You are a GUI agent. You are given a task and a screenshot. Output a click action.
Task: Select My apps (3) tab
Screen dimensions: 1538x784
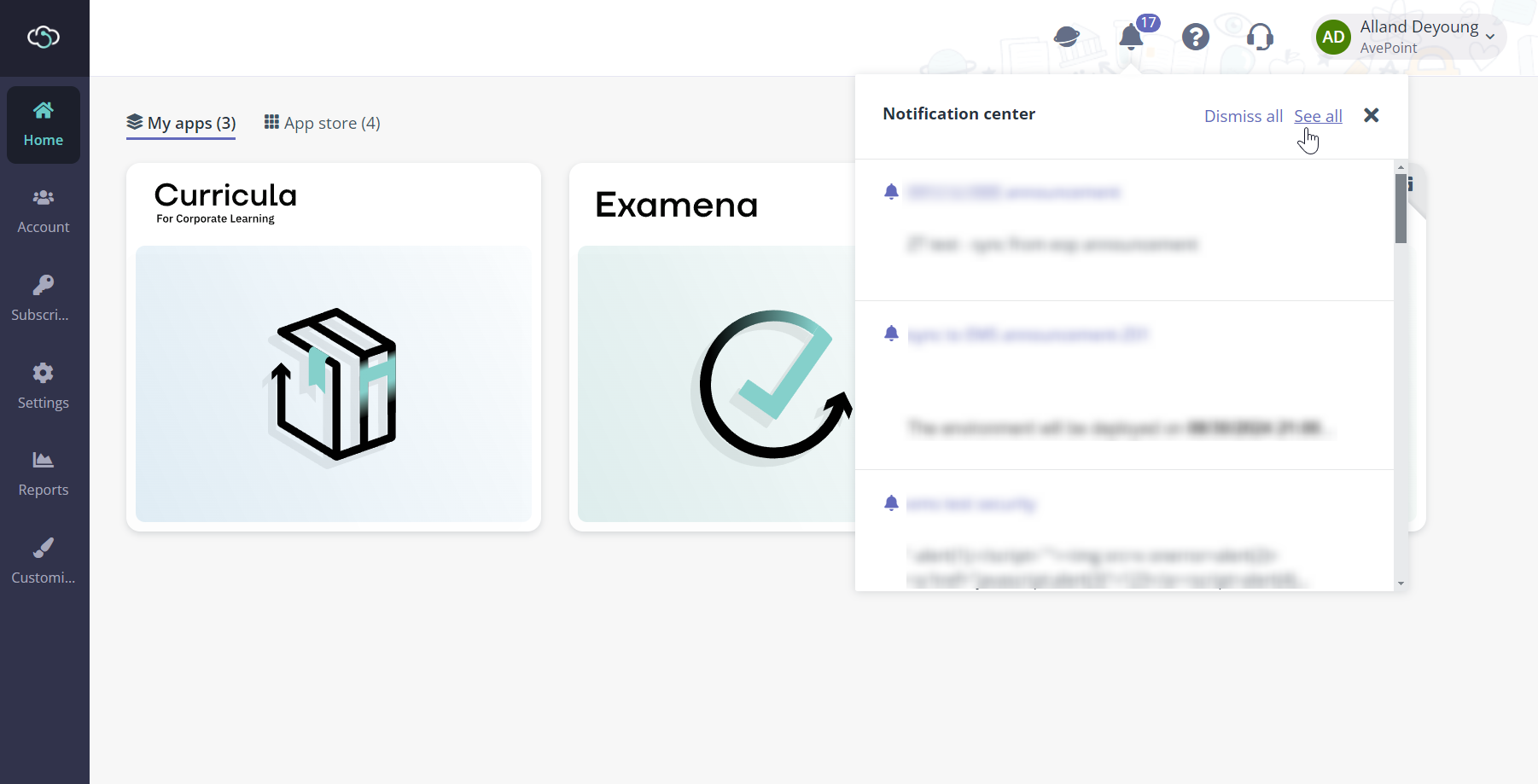tap(181, 123)
